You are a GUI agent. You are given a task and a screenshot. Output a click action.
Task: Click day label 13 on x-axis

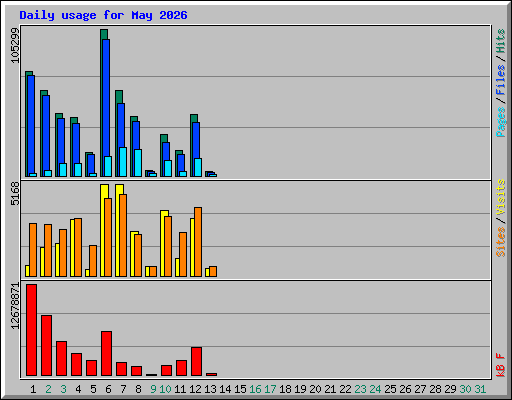click(210, 389)
